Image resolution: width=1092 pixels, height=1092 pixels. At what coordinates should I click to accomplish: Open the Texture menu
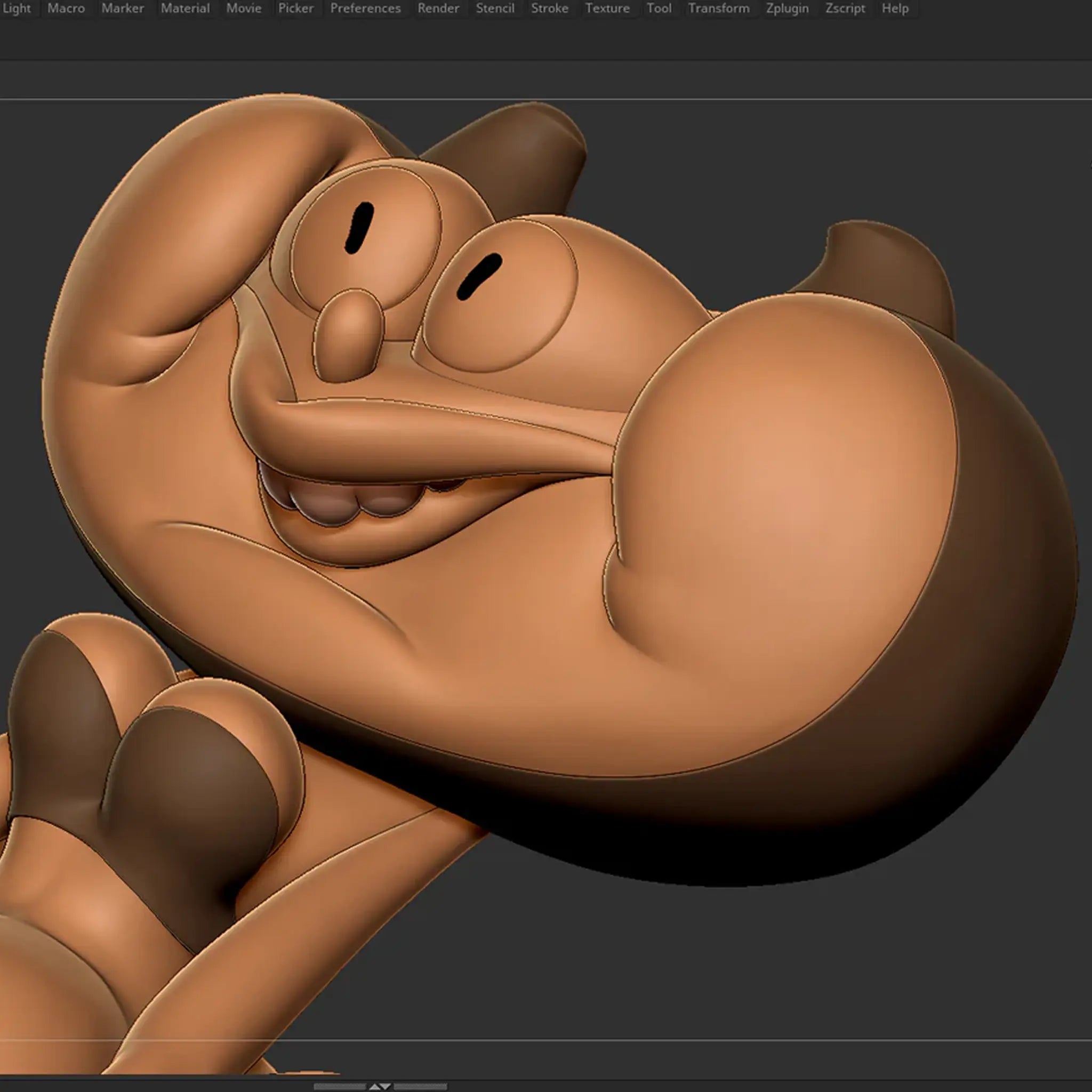coord(607,9)
